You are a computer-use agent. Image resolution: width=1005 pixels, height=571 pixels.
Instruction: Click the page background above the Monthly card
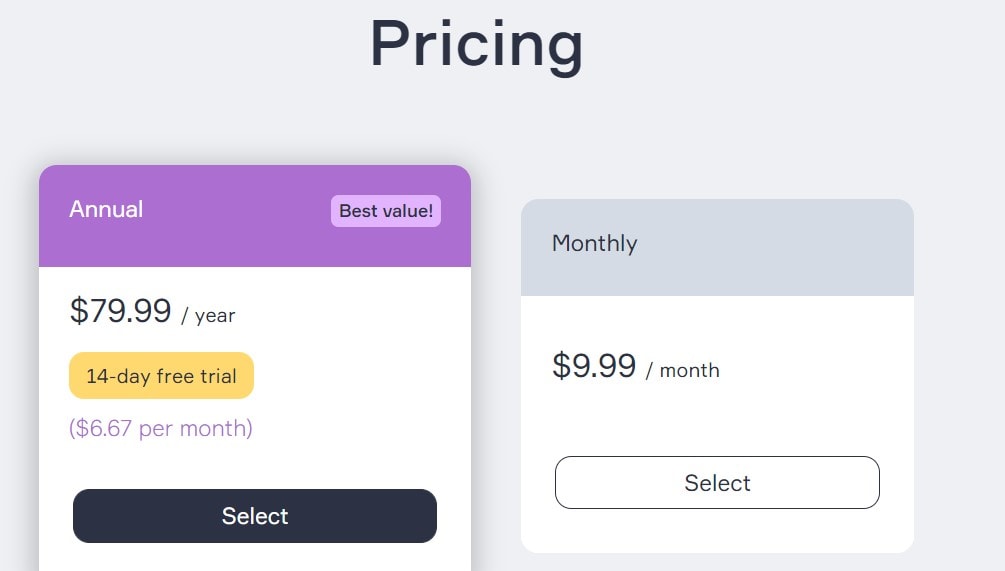click(717, 150)
